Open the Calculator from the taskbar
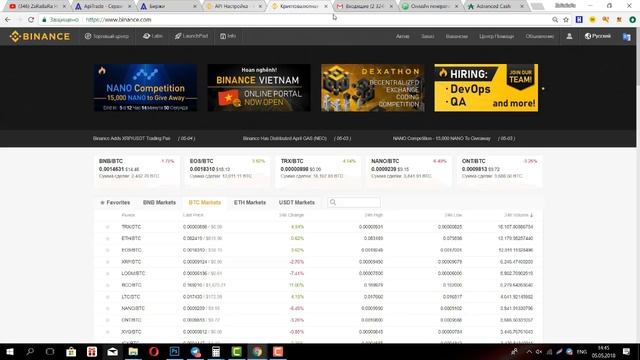The image size is (640, 360). click(216, 351)
